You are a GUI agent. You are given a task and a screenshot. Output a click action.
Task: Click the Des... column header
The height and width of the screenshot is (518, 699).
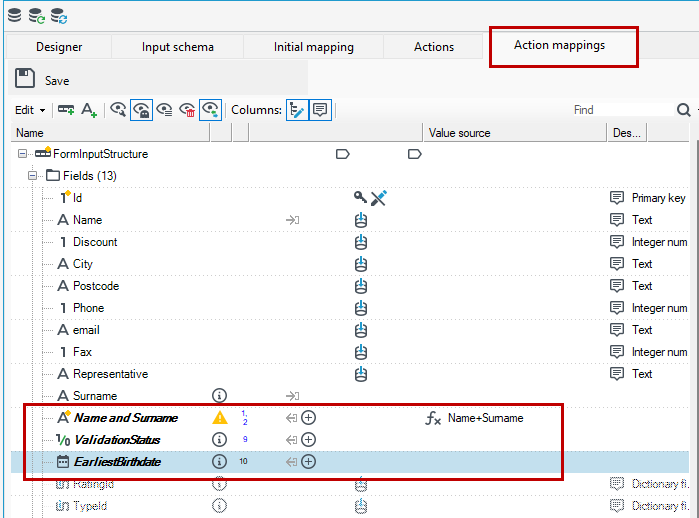tap(627, 133)
